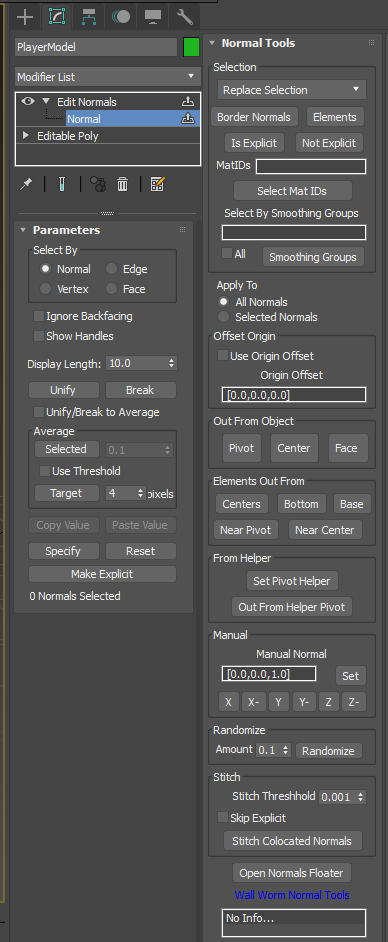Click the Is Explicit button
The height and width of the screenshot is (942, 388).
click(x=254, y=143)
